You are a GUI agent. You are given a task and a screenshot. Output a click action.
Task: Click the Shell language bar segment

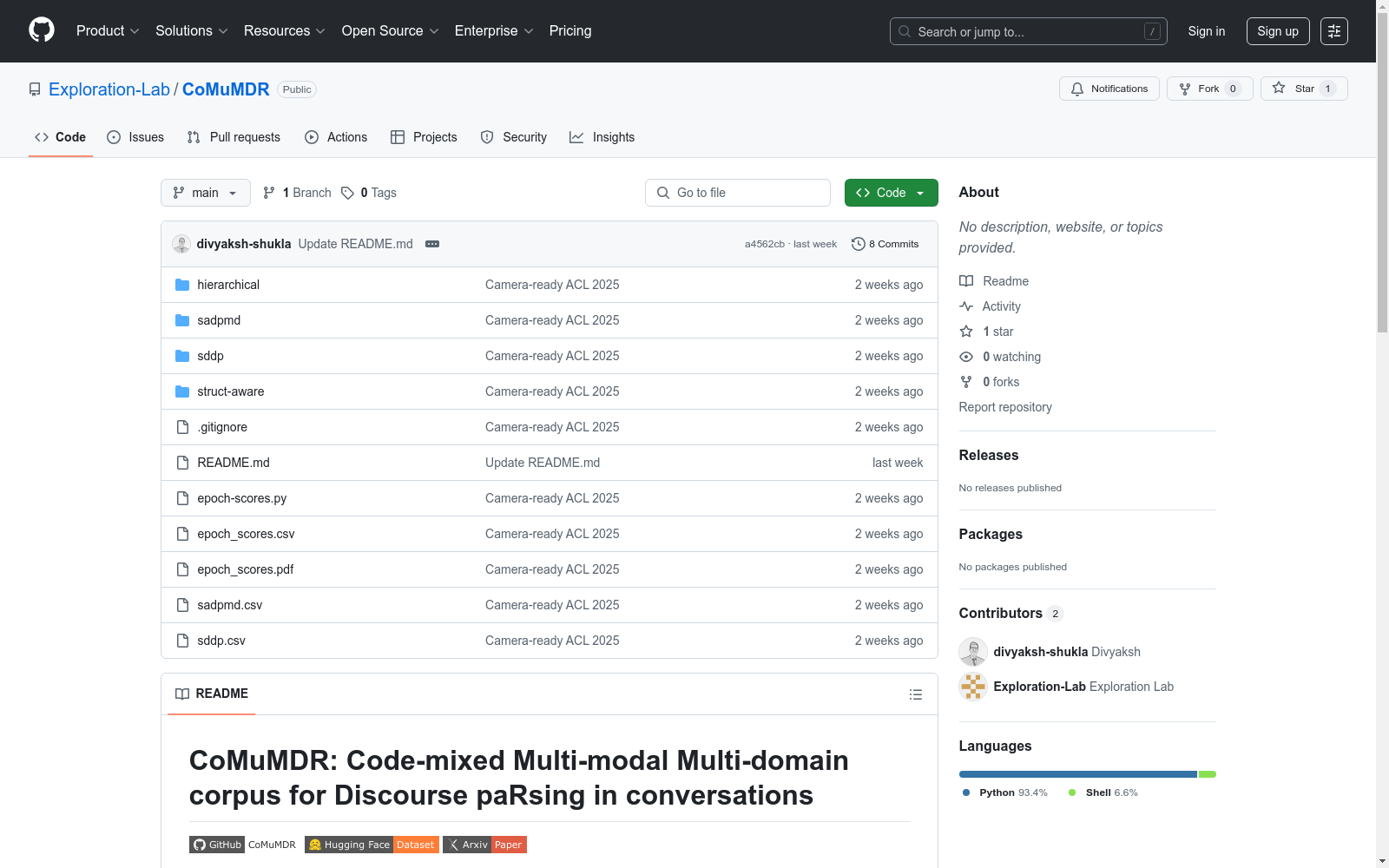click(x=1208, y=774)
